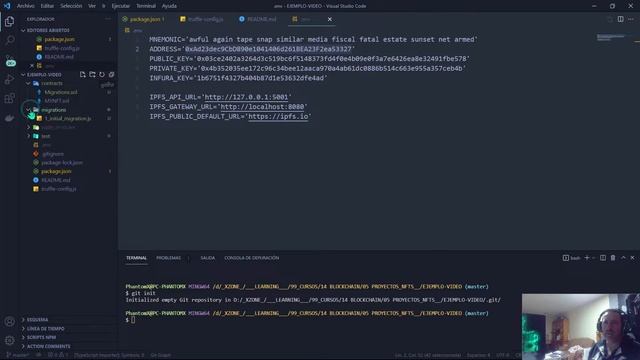Maximize the terminal panel size

[623, 258]
